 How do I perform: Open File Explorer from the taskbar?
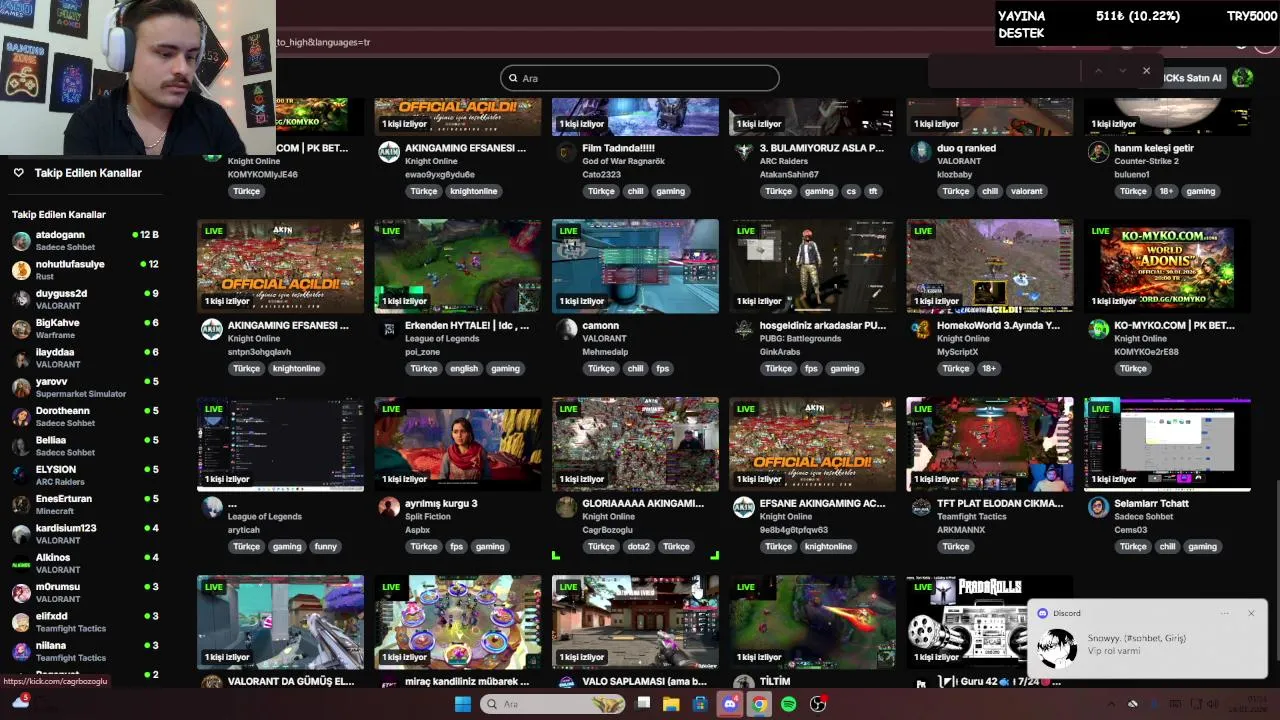671,704
